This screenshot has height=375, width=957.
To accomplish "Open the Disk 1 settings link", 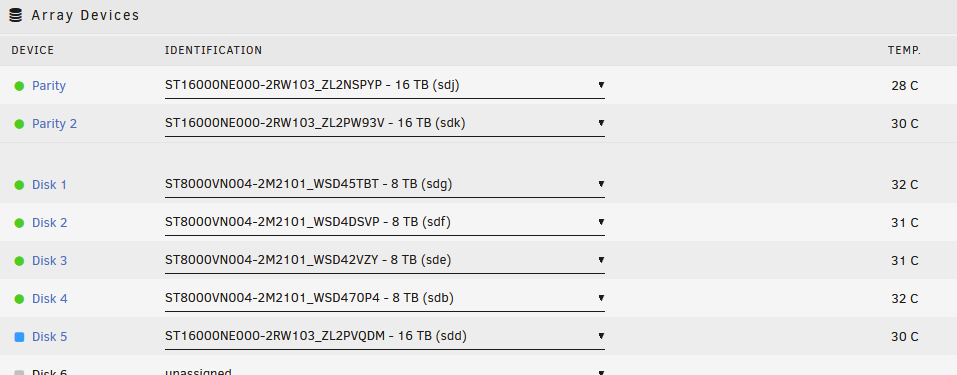I will (49, 185).
